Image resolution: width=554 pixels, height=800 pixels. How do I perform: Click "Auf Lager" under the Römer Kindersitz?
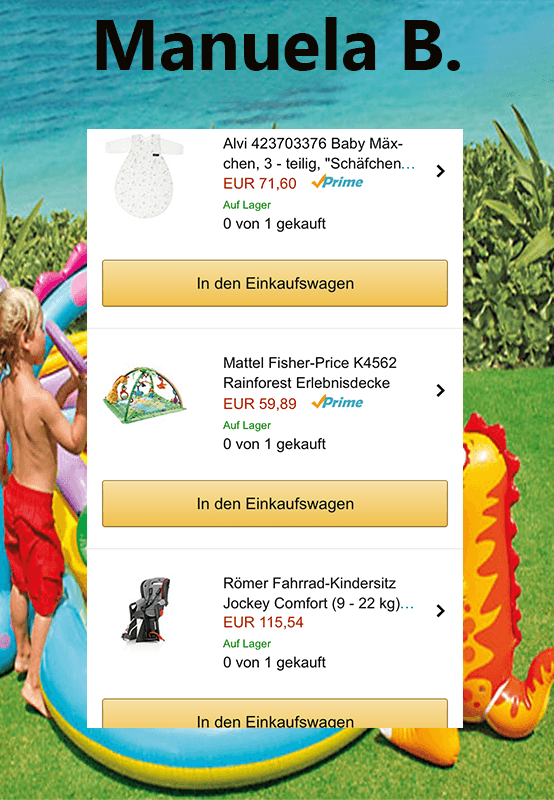coord(247,644)
